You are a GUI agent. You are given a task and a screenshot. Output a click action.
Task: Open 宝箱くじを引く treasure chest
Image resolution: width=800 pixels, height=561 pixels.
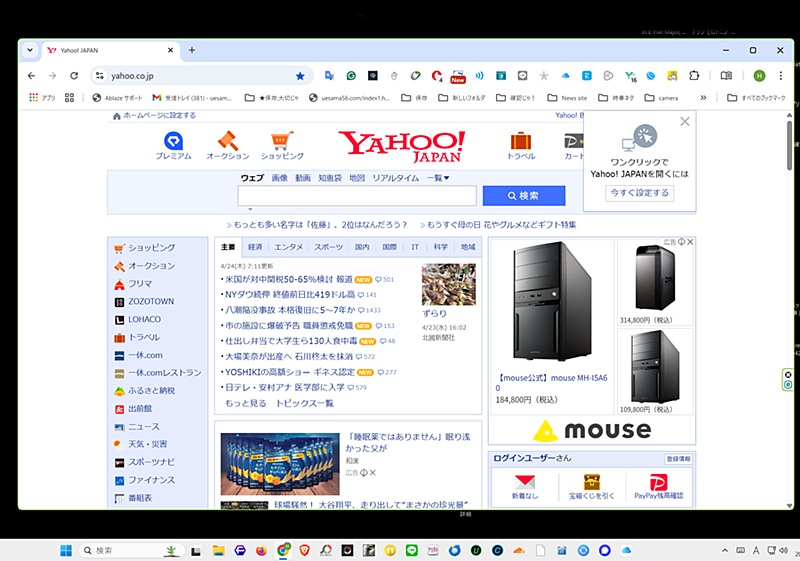pyautogui.click(x=592, y=486)
